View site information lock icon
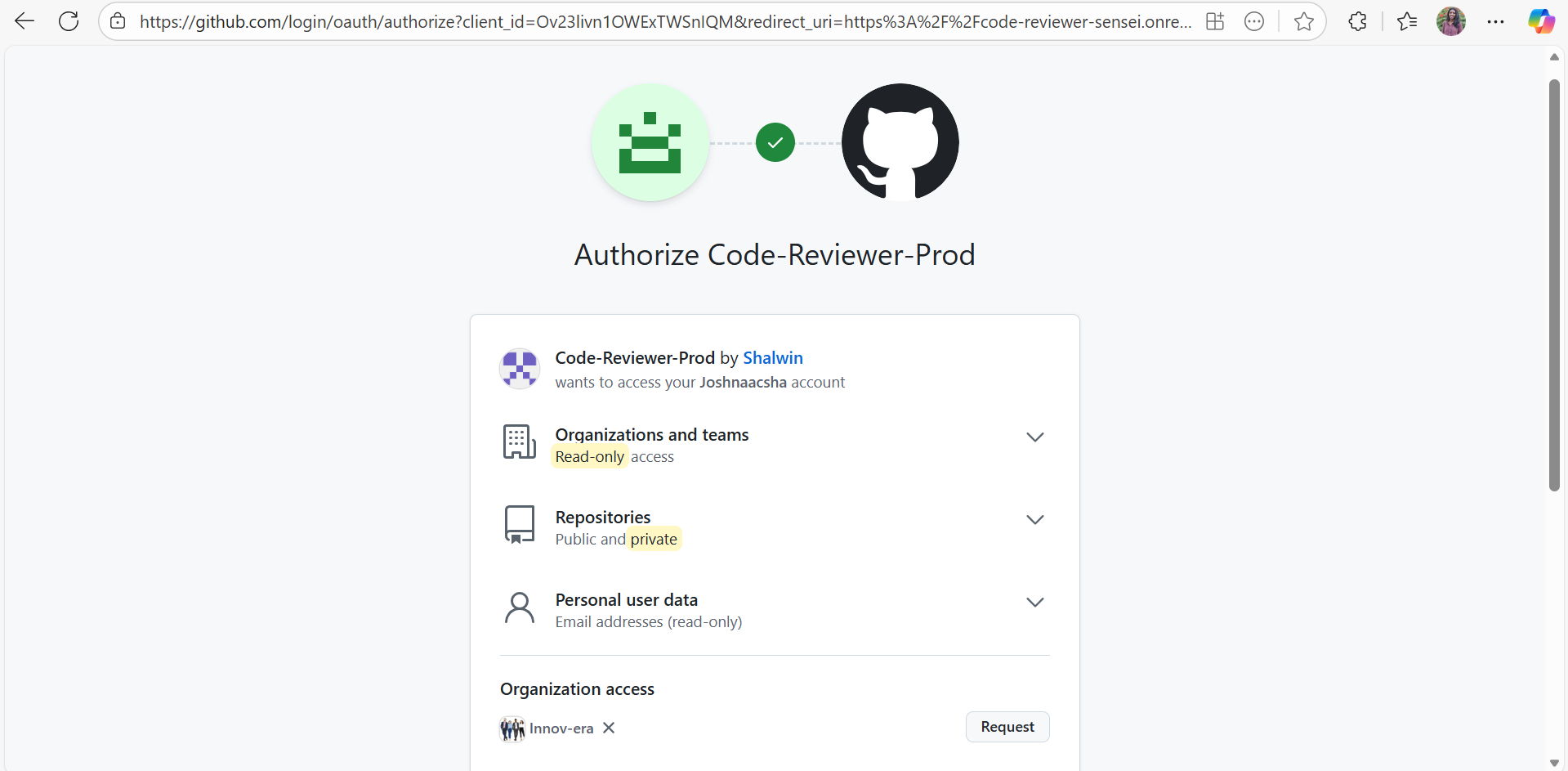 118,21
